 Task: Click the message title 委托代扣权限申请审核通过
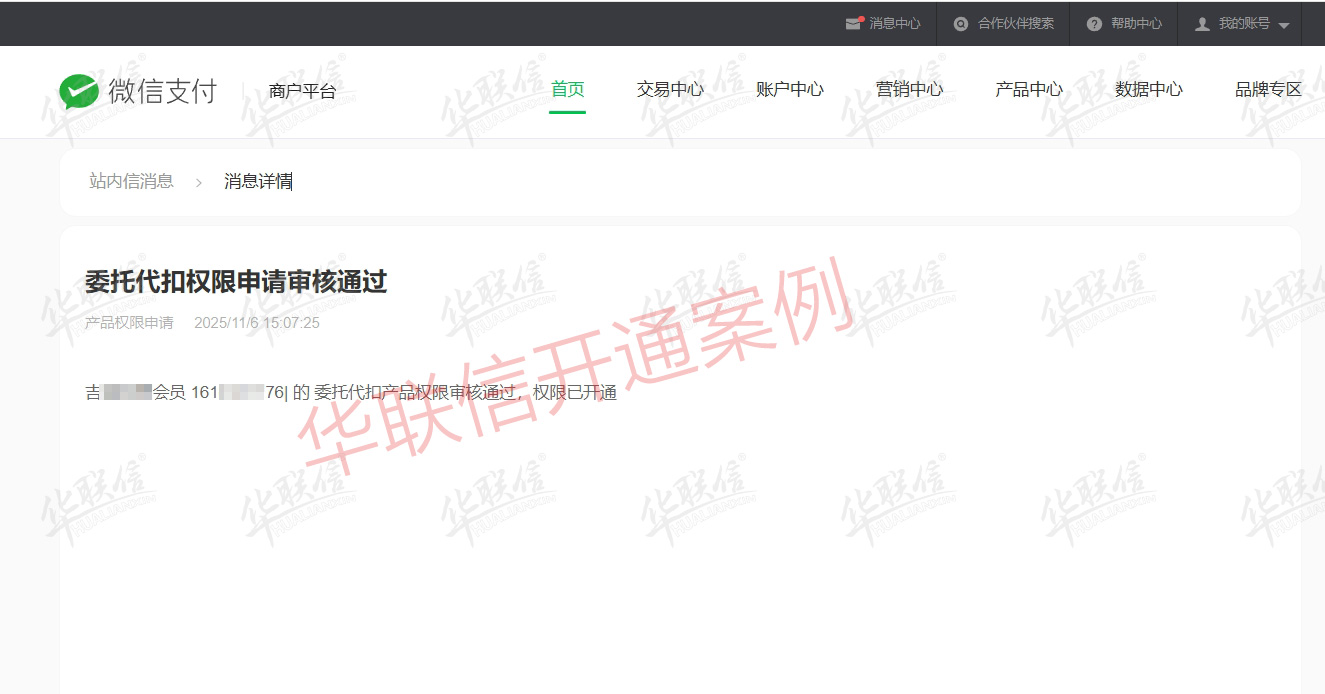click(x=236, y=282)
